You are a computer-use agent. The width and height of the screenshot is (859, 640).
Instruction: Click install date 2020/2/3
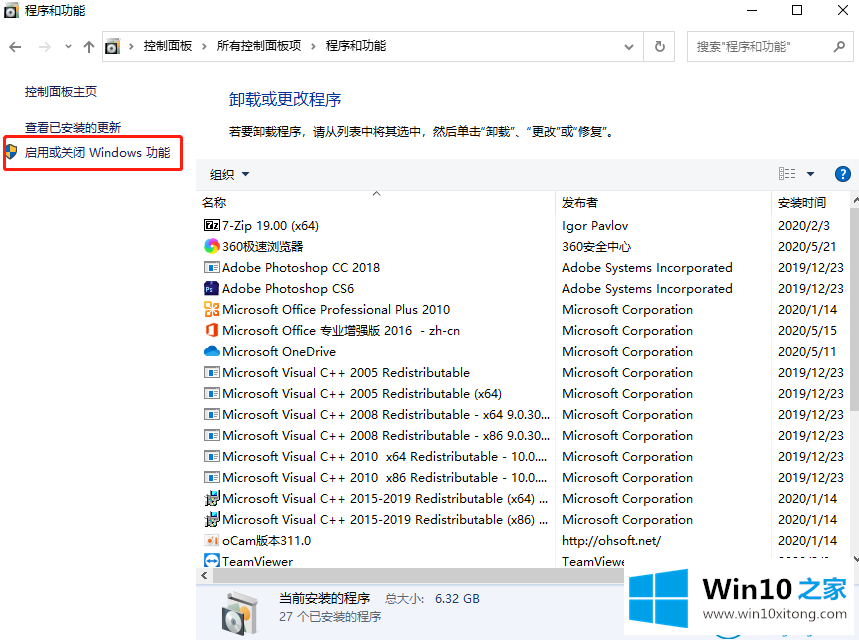804,226
